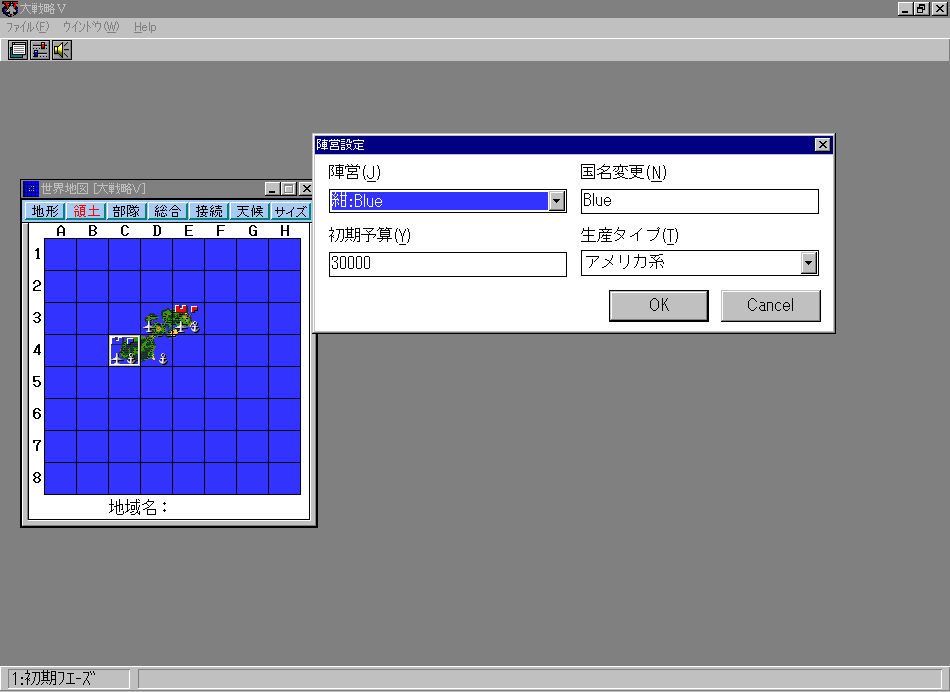This screenshot has width=950, height=692.
Task: Open the ウインドウ(W) menu
Action: pos(90,27)
